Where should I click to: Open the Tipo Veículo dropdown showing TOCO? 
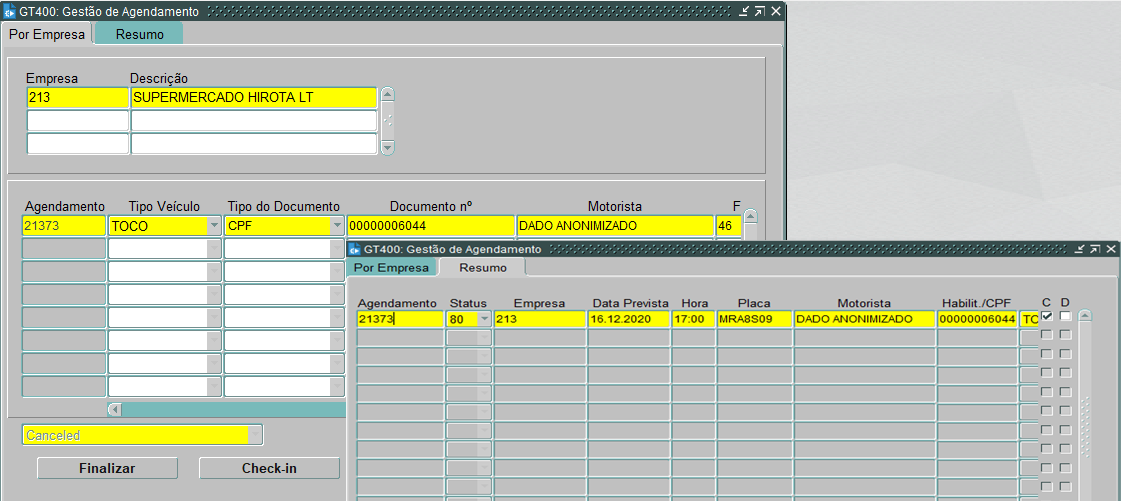[x=213, y=226]
